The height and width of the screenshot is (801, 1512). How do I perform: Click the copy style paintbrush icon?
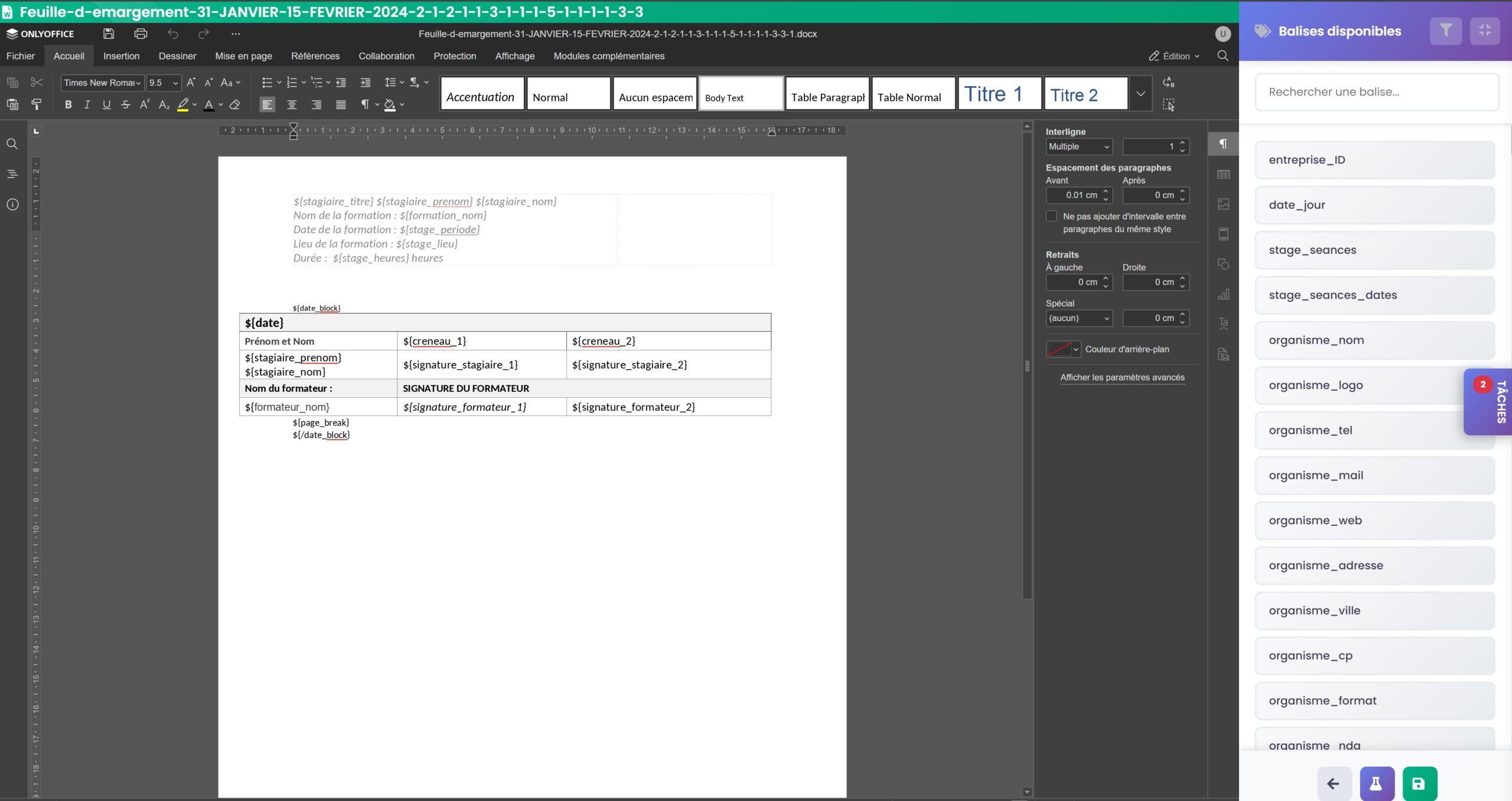(37, 104)
